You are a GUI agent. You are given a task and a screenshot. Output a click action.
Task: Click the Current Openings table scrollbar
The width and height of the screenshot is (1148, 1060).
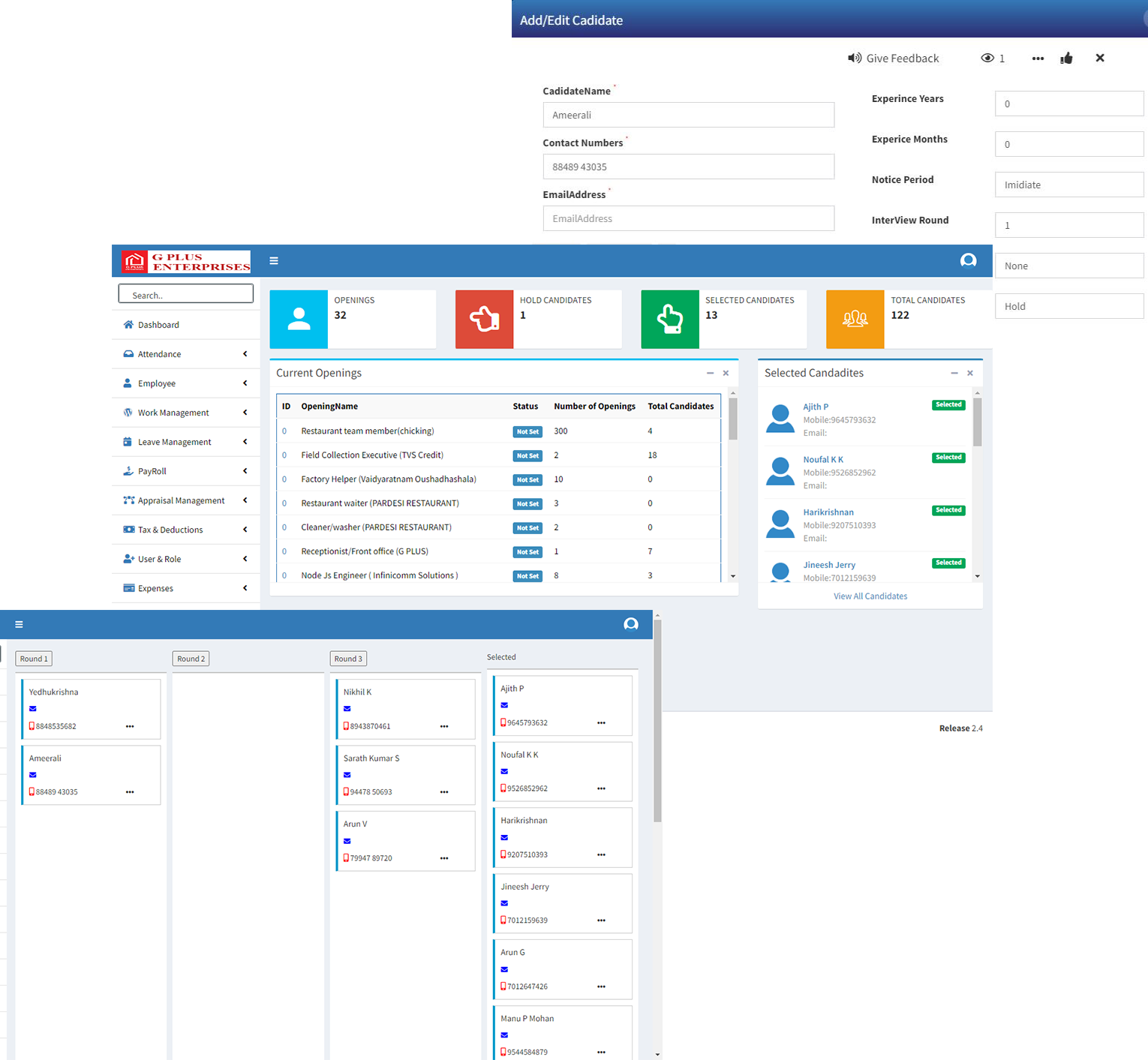click(733, 419)
